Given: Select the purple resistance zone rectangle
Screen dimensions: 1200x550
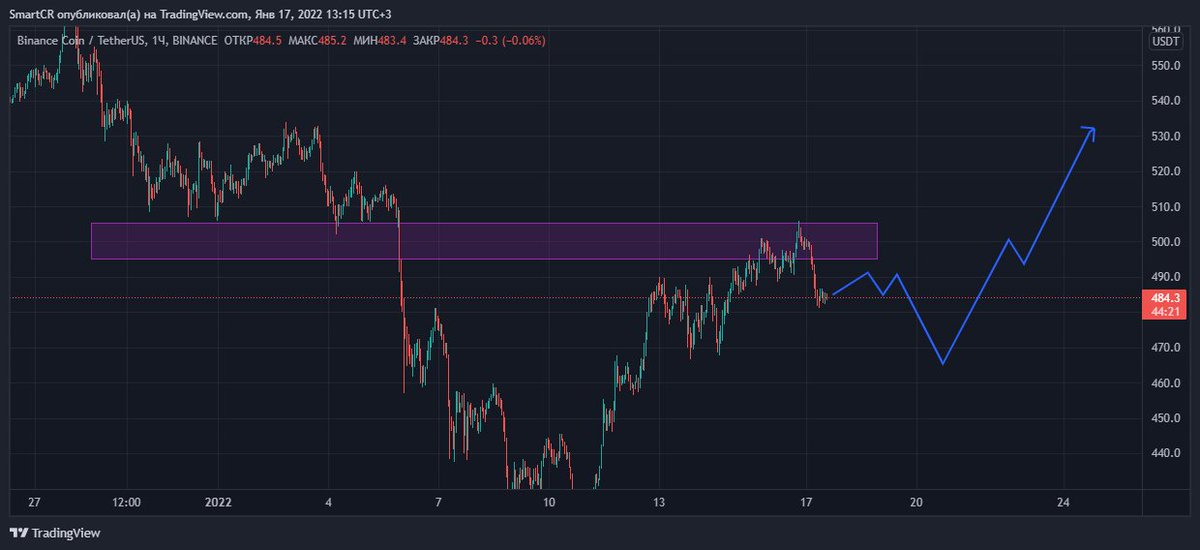Looking at the screenshot, I should coord(484,241).
